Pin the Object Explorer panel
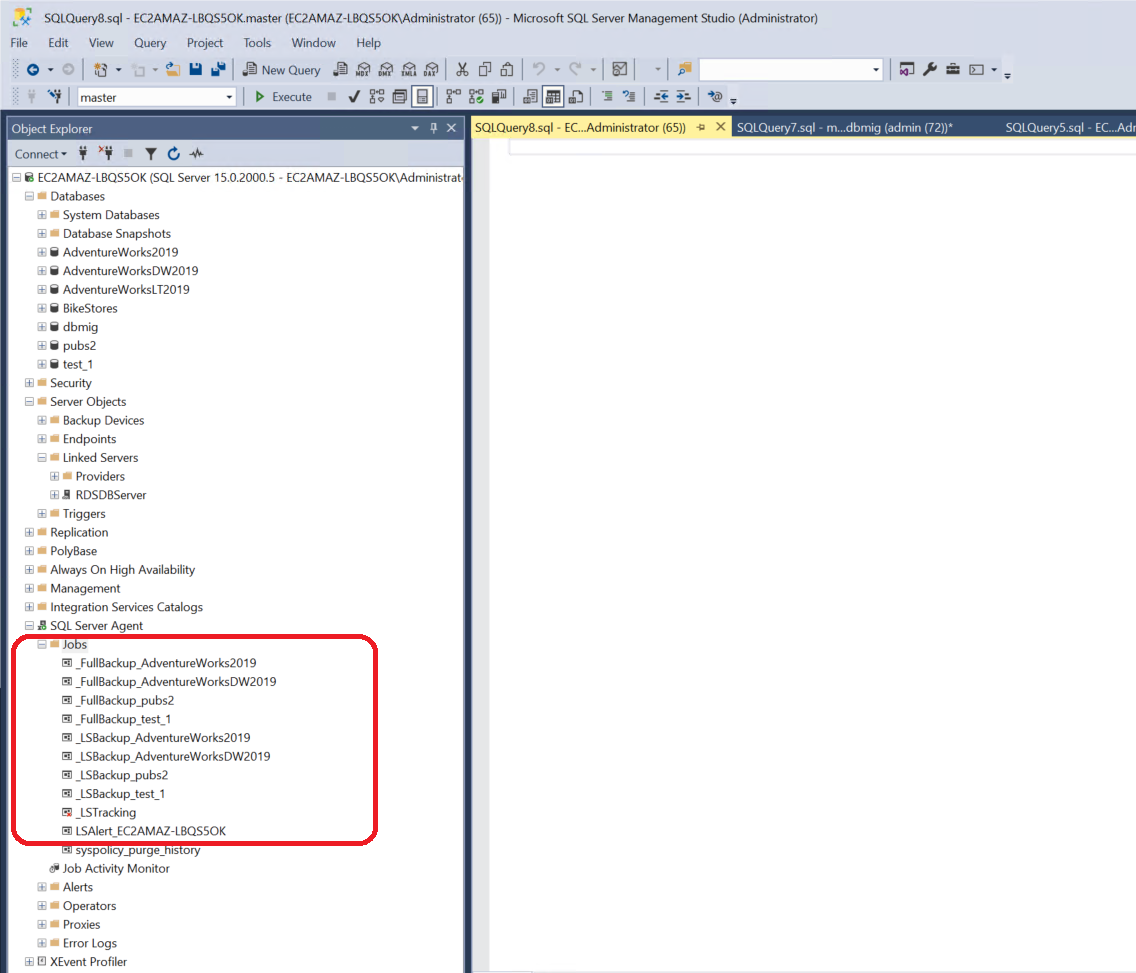 (x=433, y=128)
